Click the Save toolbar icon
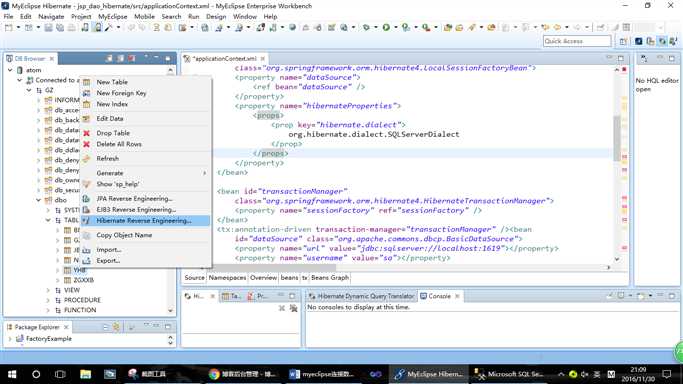This screenshot has width=683, height=384. [x=48, y=27]
